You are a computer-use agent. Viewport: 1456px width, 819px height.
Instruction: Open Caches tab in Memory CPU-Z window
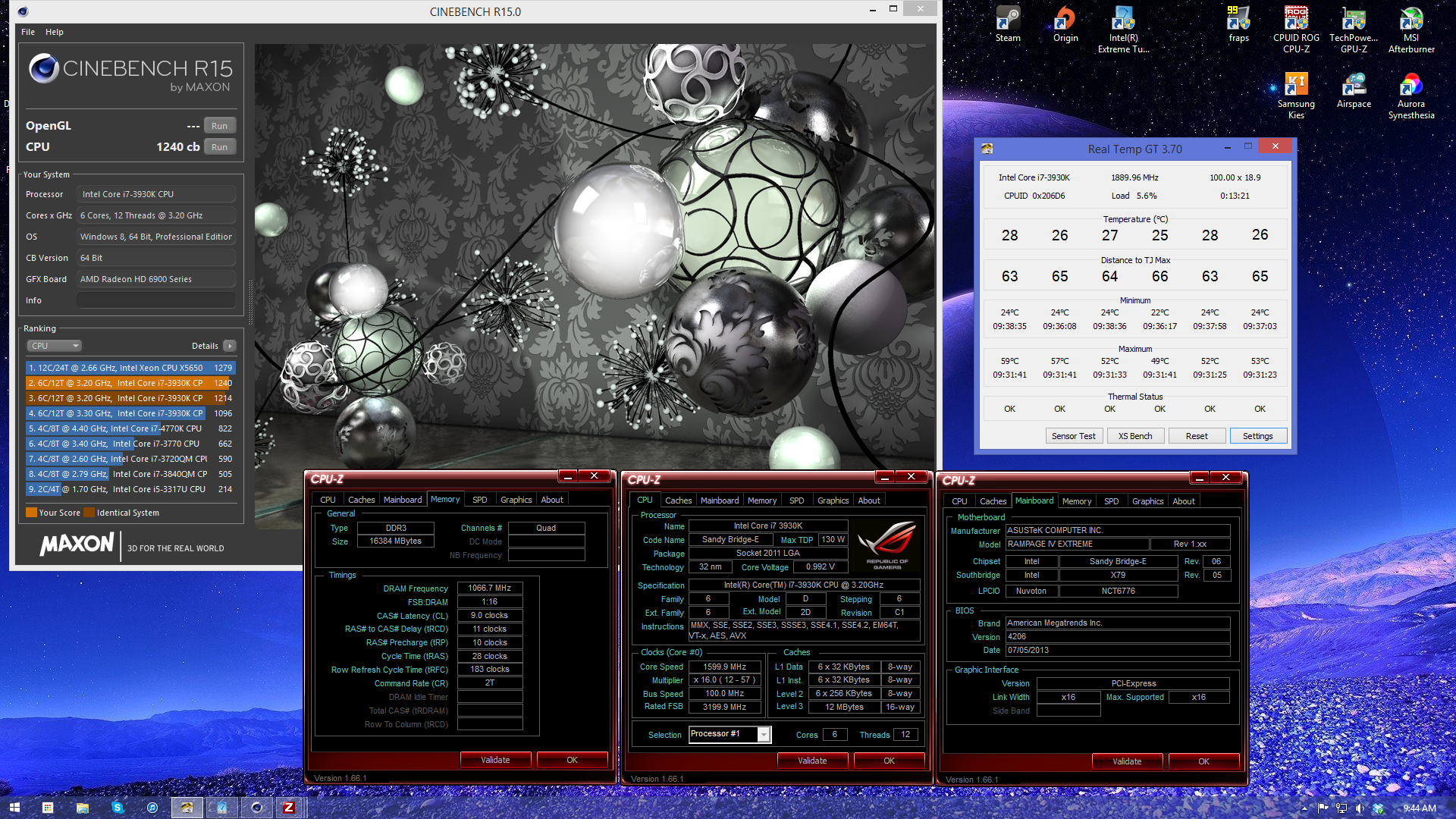click(361, 500)
